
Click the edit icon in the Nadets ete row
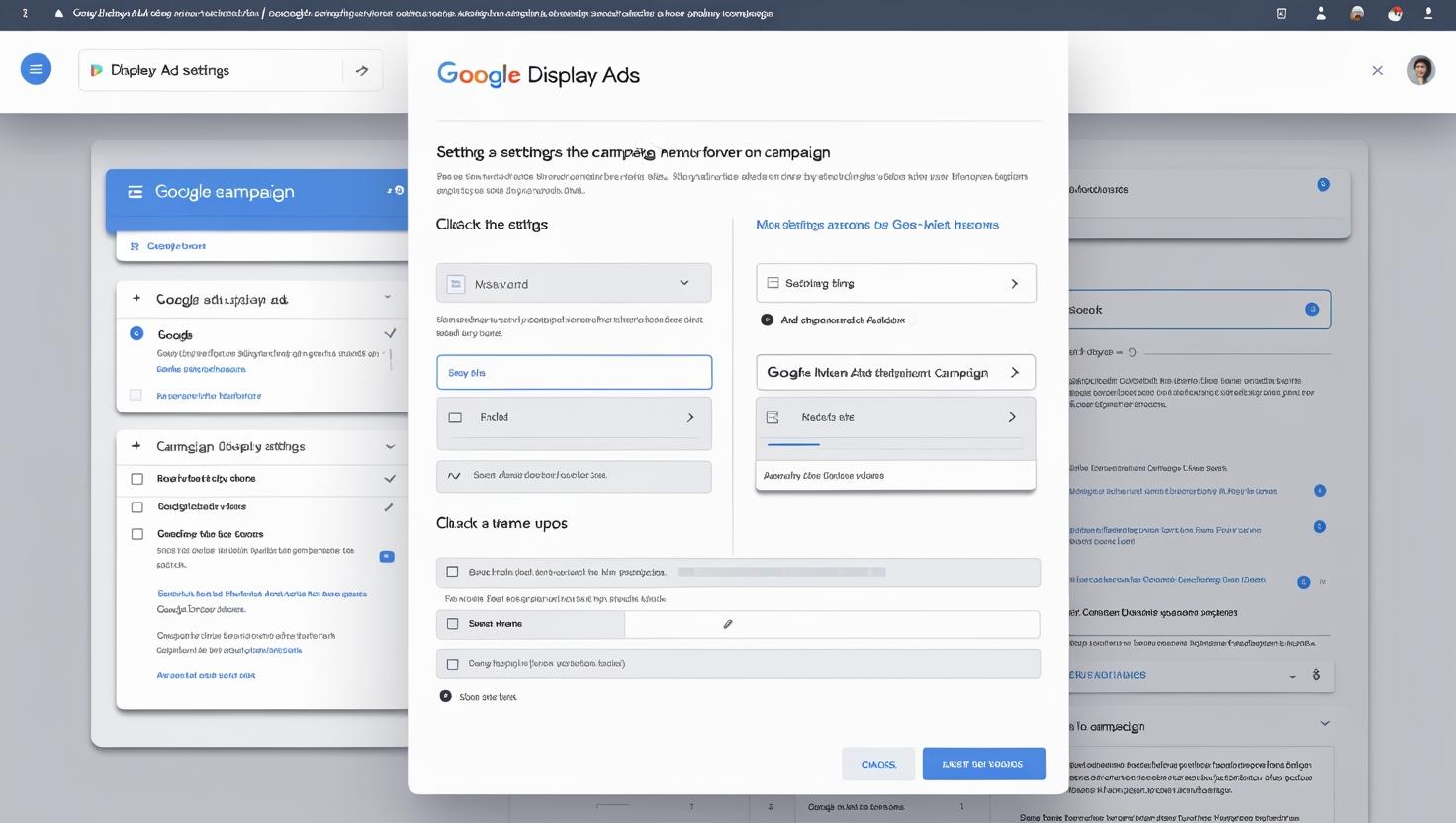coord(773,417)
